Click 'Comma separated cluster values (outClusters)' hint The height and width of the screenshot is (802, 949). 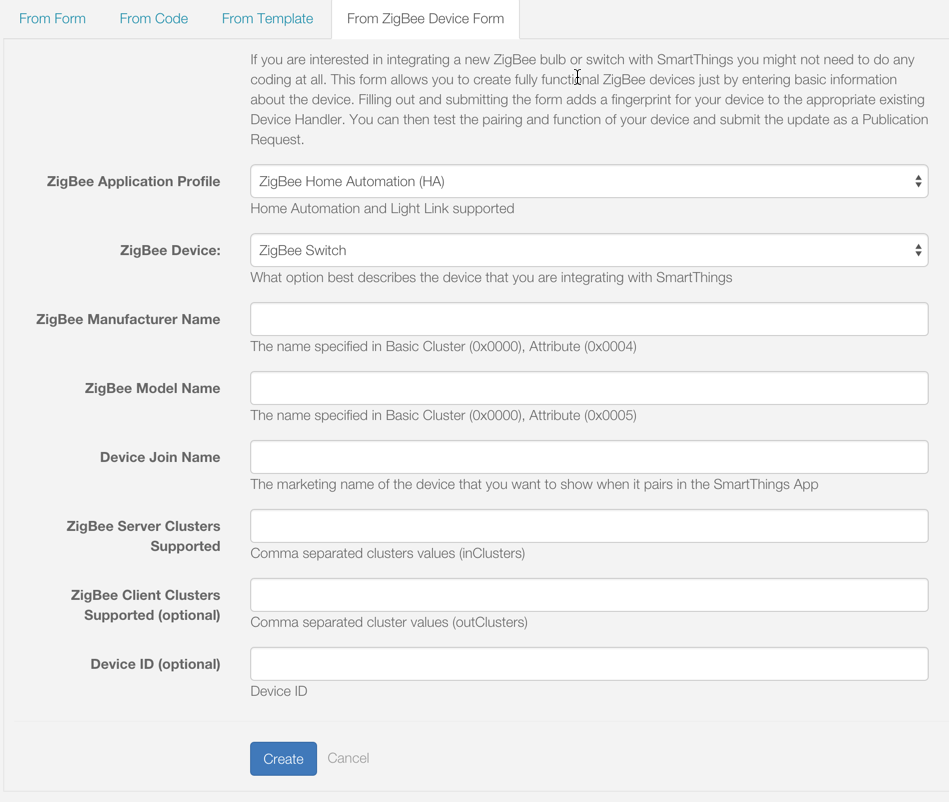389,622
